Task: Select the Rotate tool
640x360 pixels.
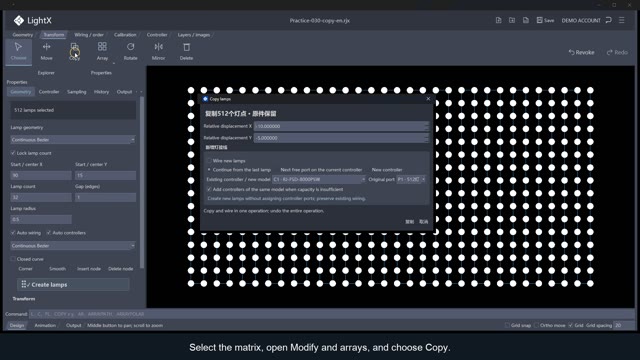Action: coord(131,51)
